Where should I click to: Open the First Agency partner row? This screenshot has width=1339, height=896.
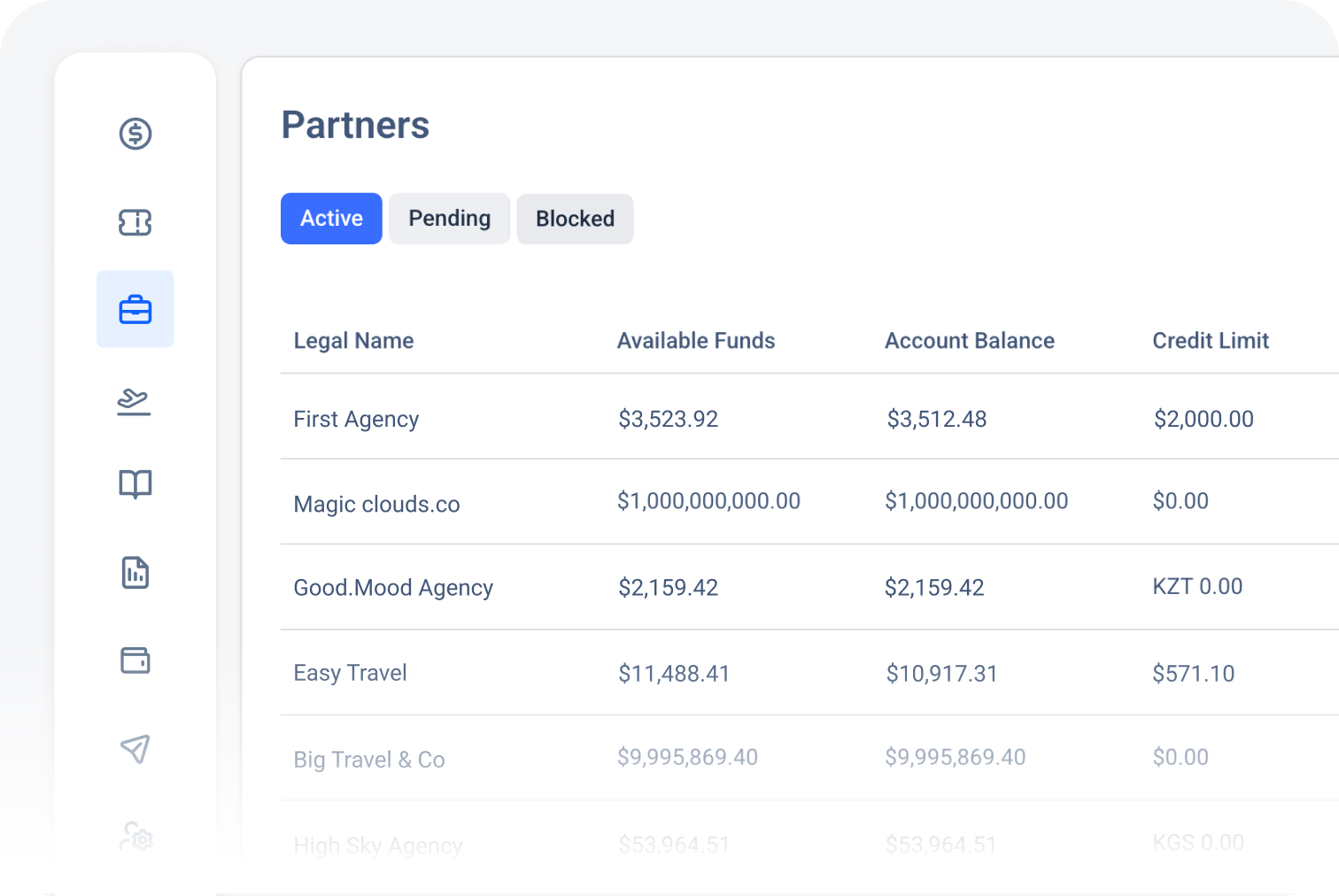pyautogui.click(x=809, y=417)
